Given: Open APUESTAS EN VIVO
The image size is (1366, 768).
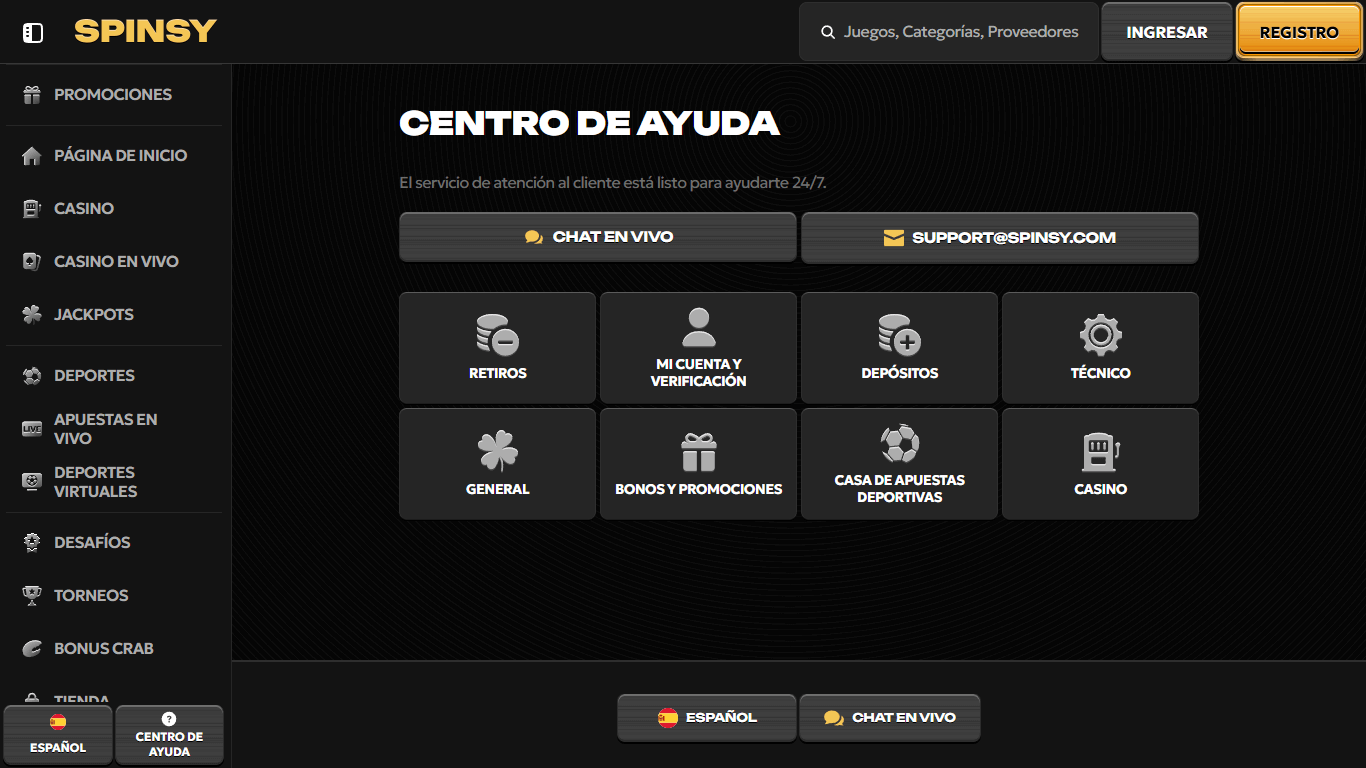Looking at the screenshot, I should [105, 428].
